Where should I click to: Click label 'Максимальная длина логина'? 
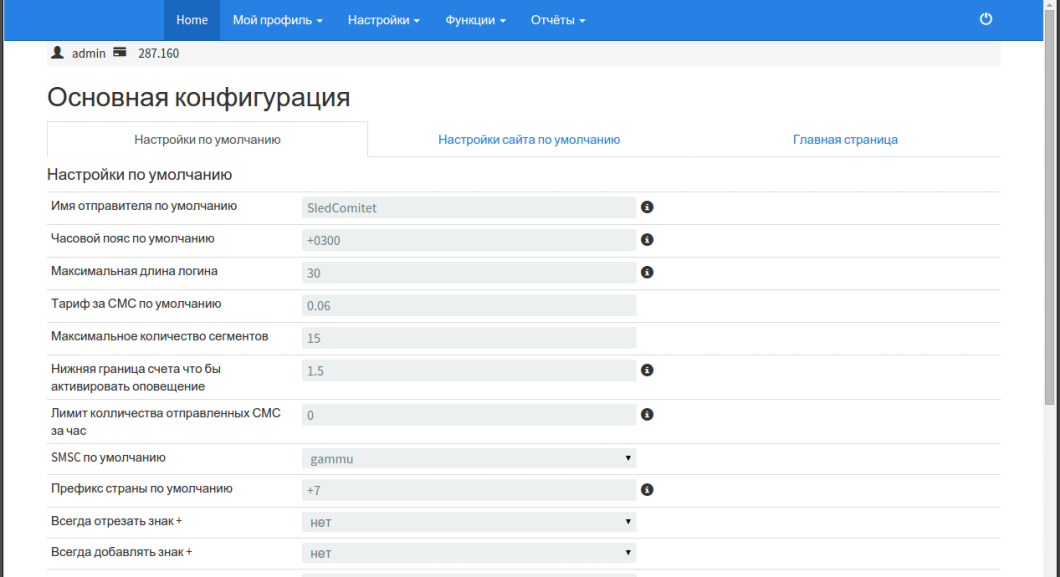134,270
